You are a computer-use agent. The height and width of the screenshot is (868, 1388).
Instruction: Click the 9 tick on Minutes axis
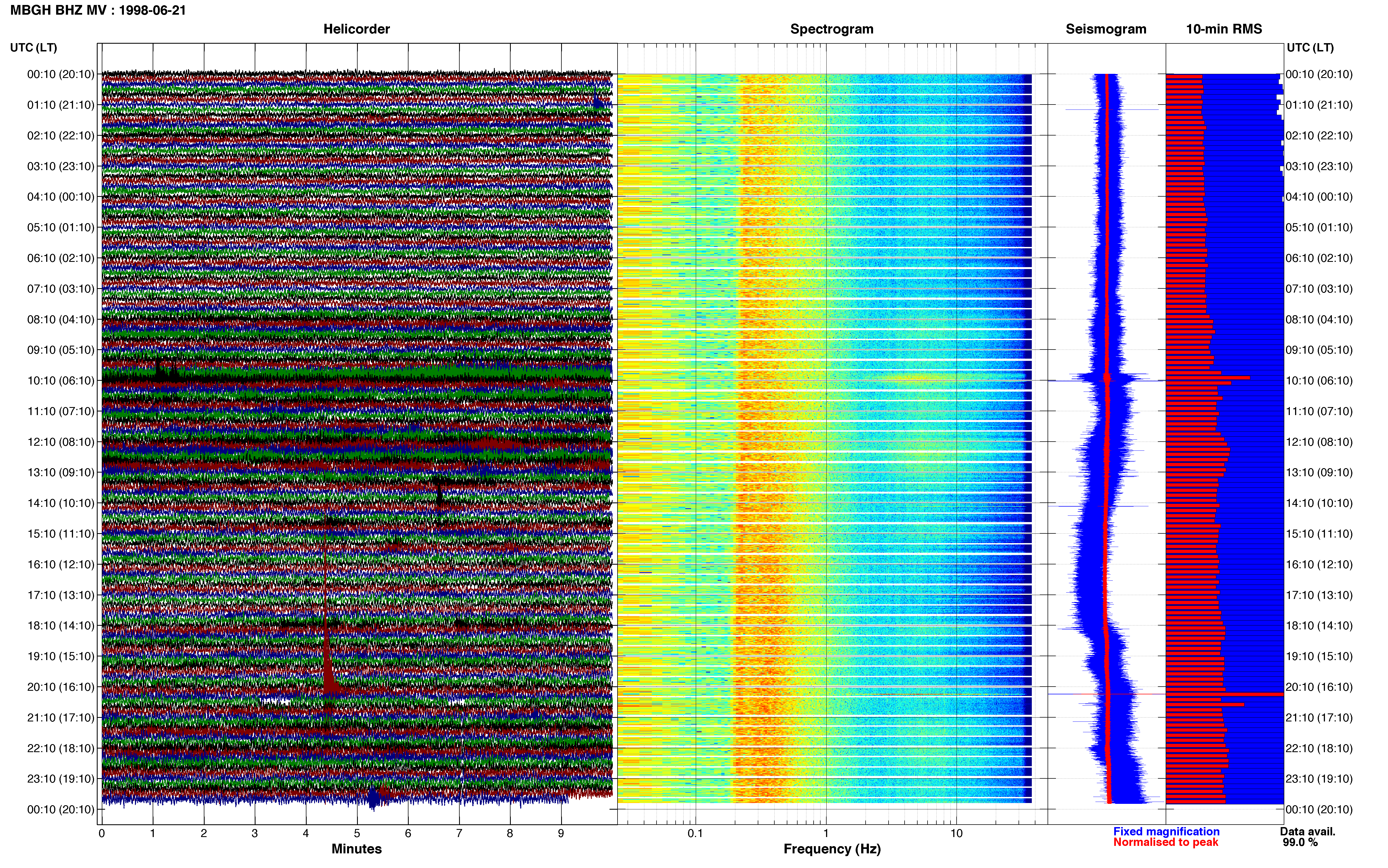(561, 833)
